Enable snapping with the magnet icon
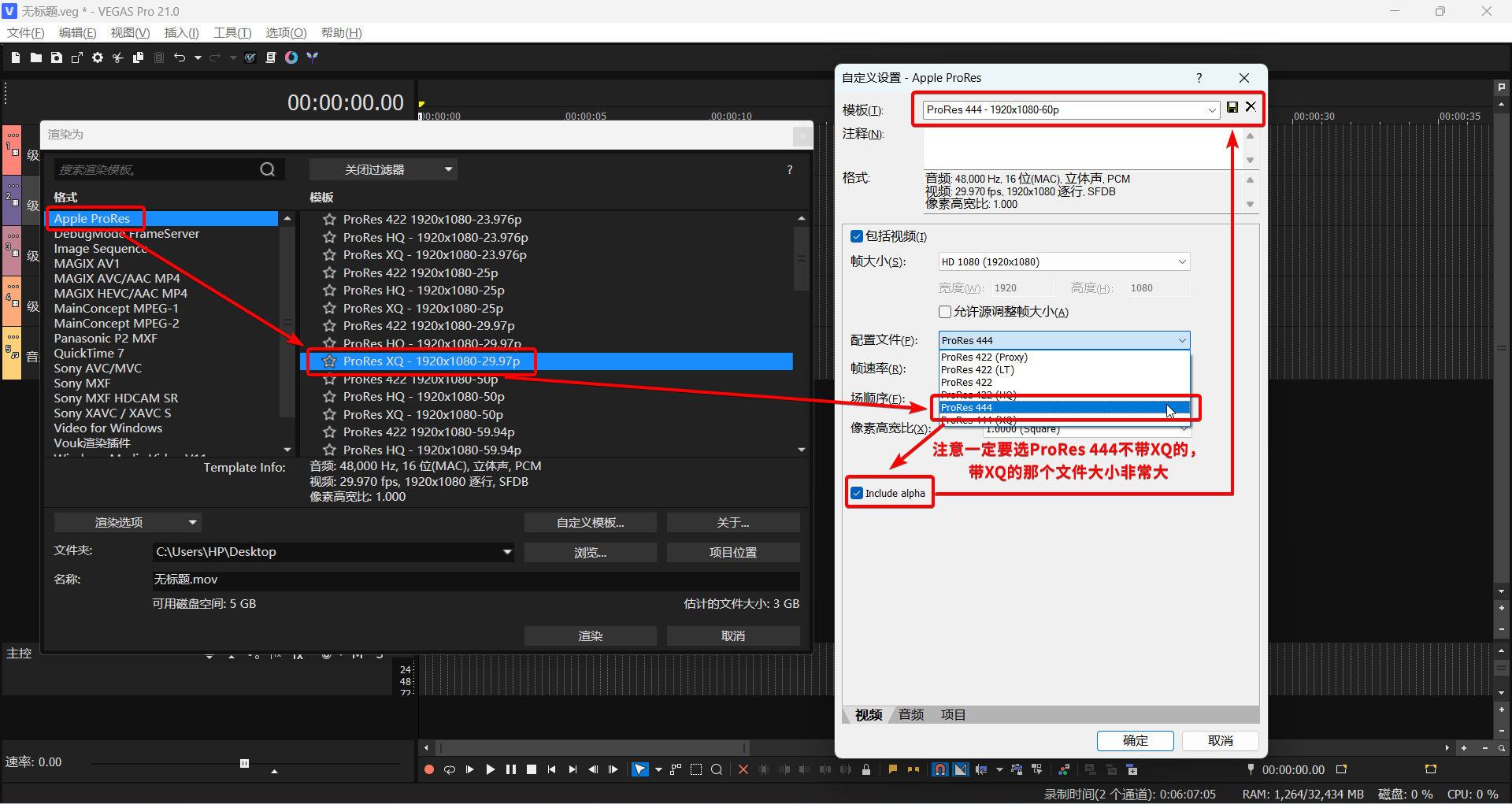 (940, 769)
